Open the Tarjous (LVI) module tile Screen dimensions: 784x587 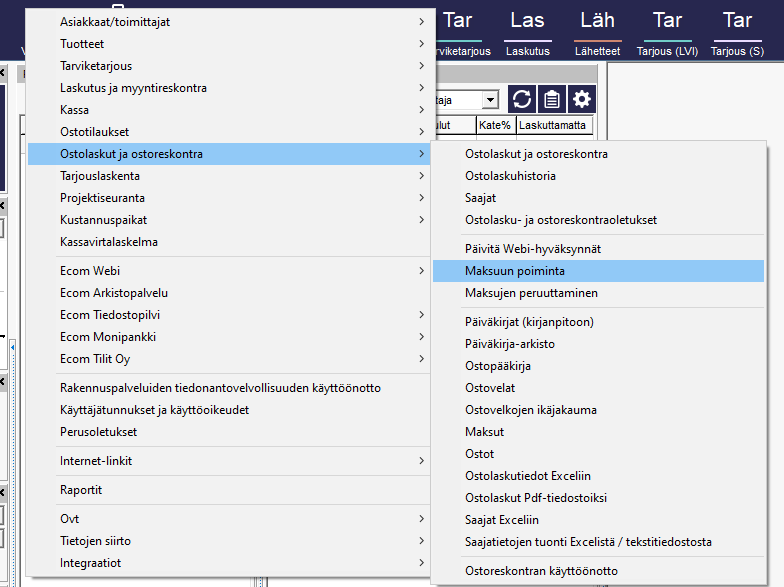[667, 31]
